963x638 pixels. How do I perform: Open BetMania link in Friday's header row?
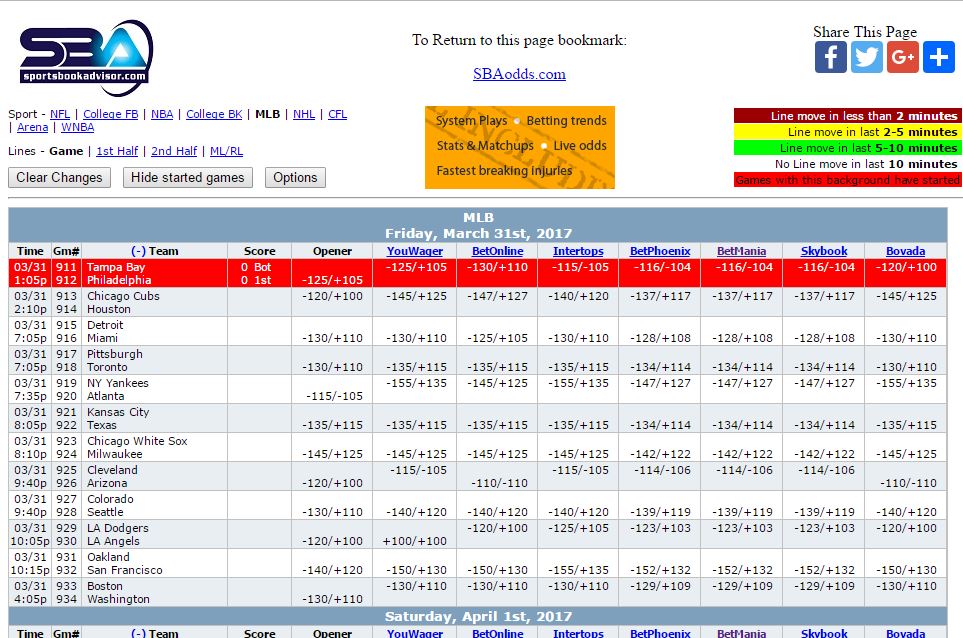coord(741,251)
